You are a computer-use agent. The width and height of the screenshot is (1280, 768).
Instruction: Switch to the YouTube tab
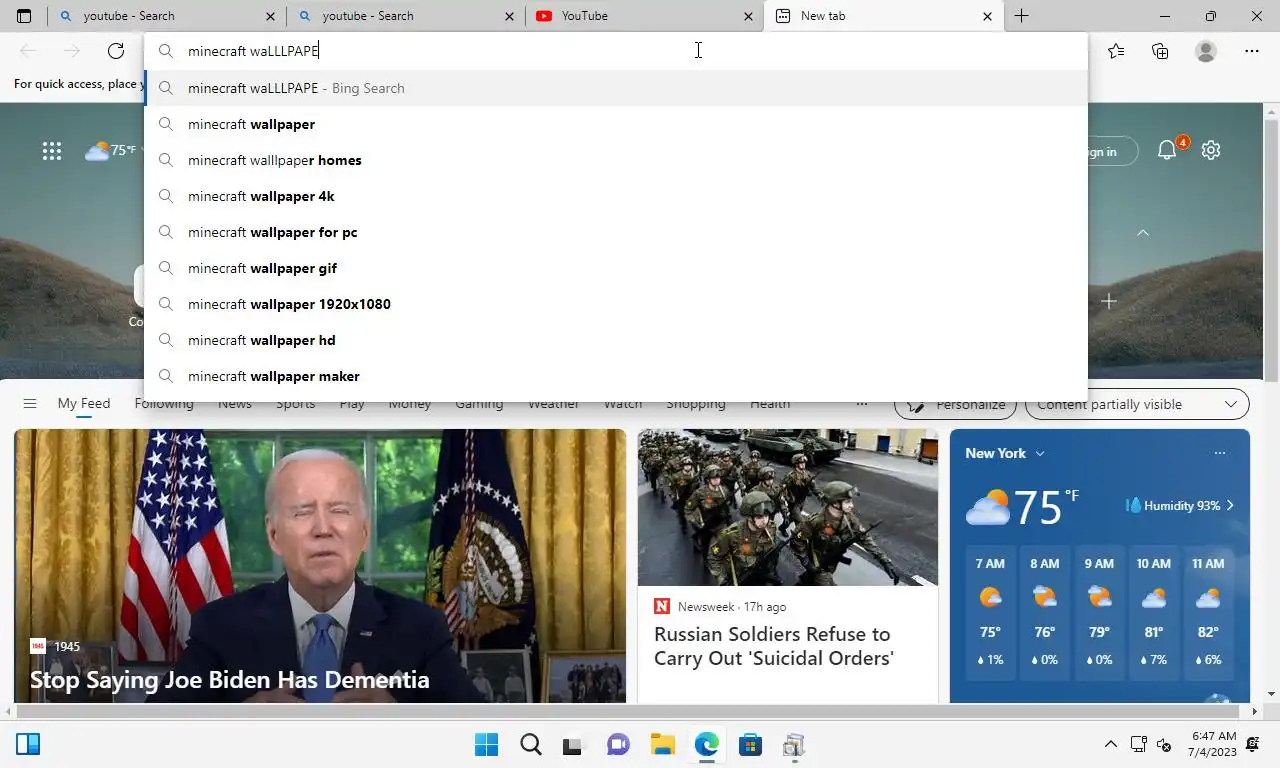[x=644, y=16]
